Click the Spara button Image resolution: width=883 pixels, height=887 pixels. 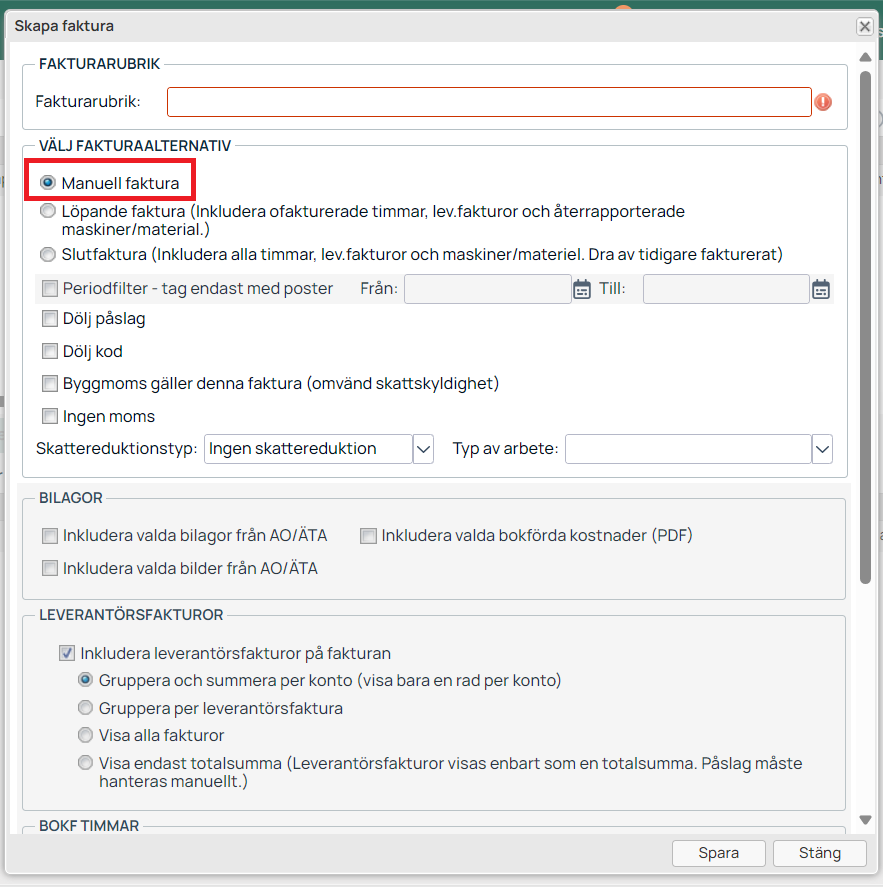719,853
